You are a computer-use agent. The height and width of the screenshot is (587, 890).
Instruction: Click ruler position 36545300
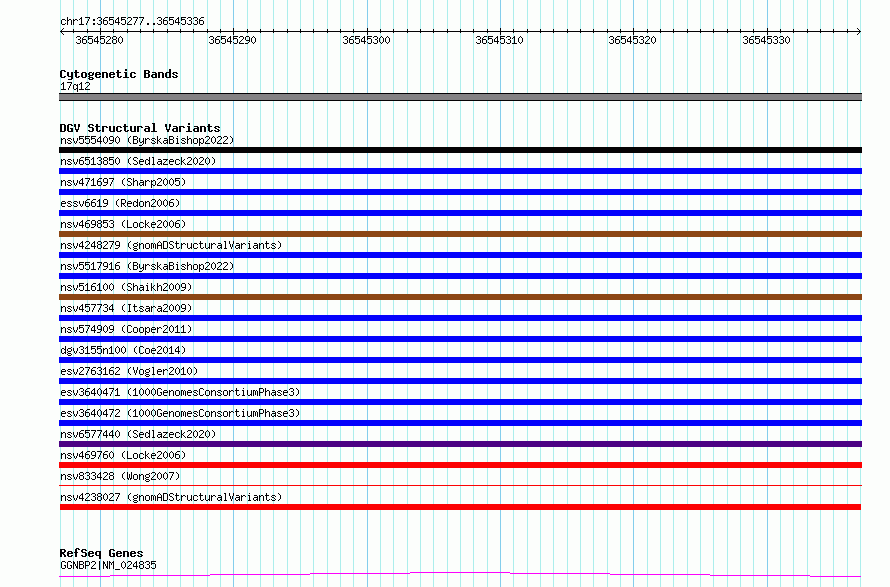coord(366,40)
